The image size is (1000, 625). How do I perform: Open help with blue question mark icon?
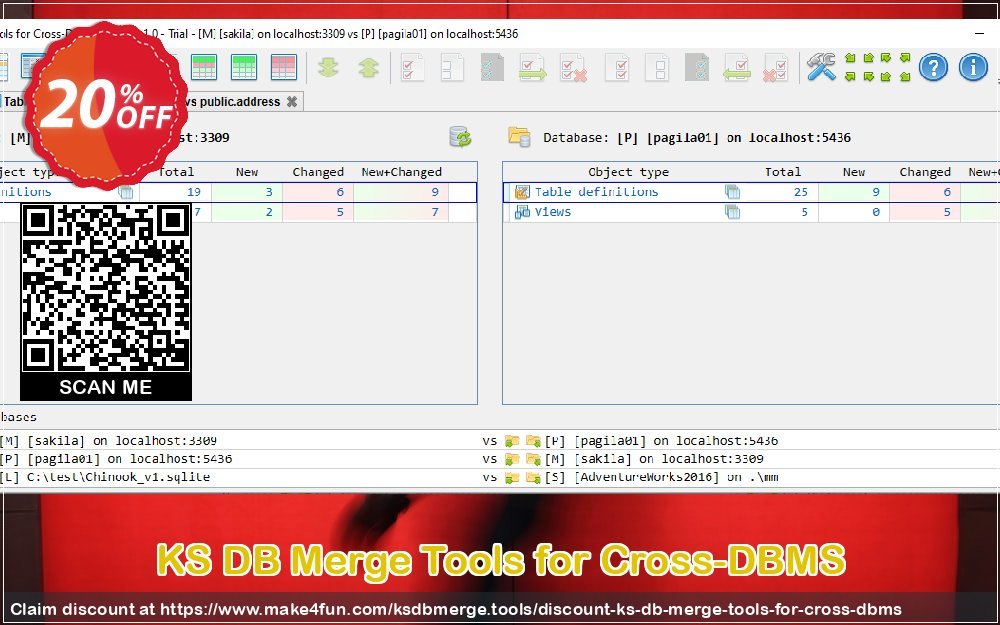pyautogui.click(x=933, y=67)
